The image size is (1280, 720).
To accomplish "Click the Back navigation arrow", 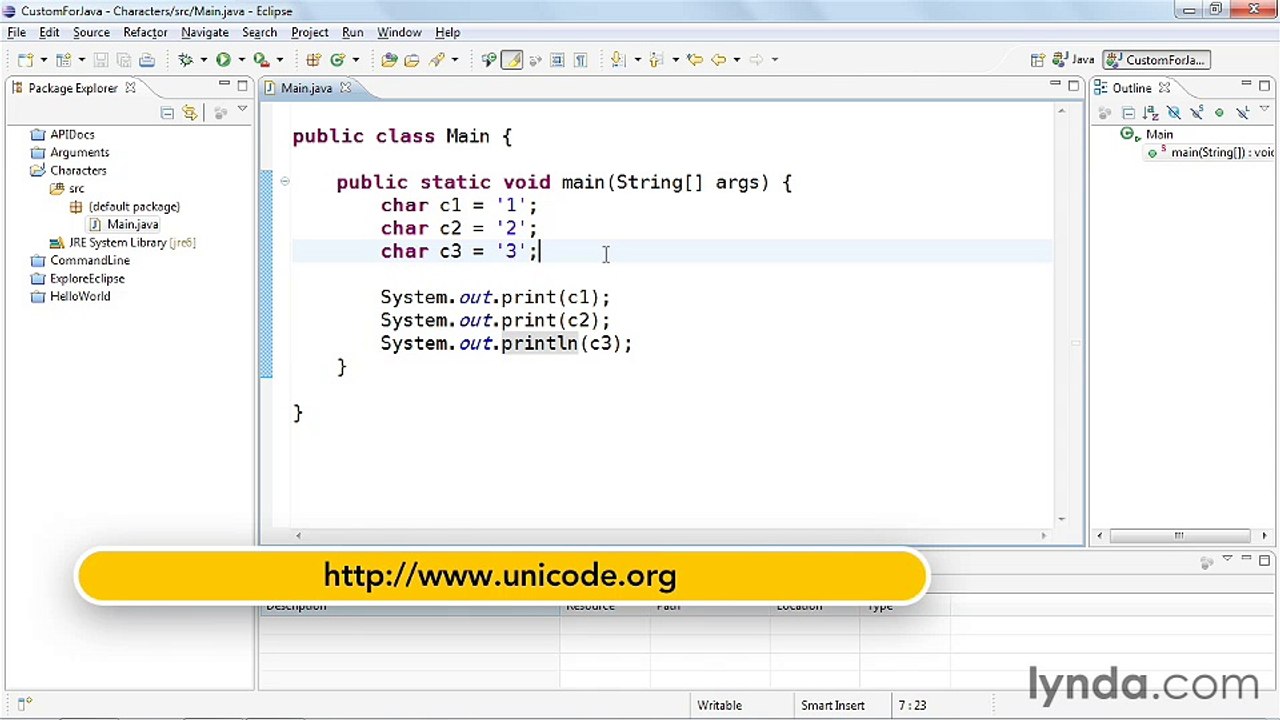I will coord(718,60).
